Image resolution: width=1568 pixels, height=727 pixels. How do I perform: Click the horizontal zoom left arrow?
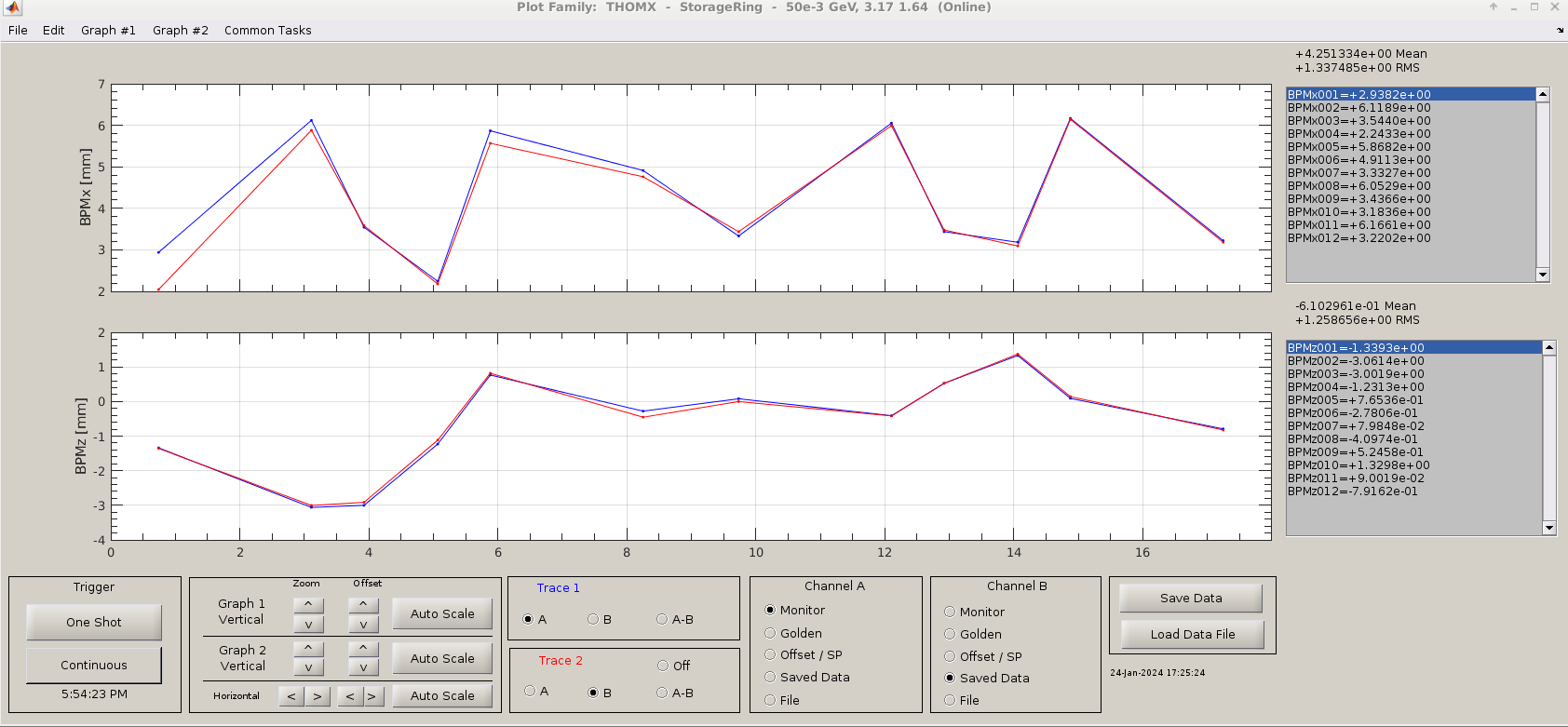pyautogui.click(x=291, y=696)
